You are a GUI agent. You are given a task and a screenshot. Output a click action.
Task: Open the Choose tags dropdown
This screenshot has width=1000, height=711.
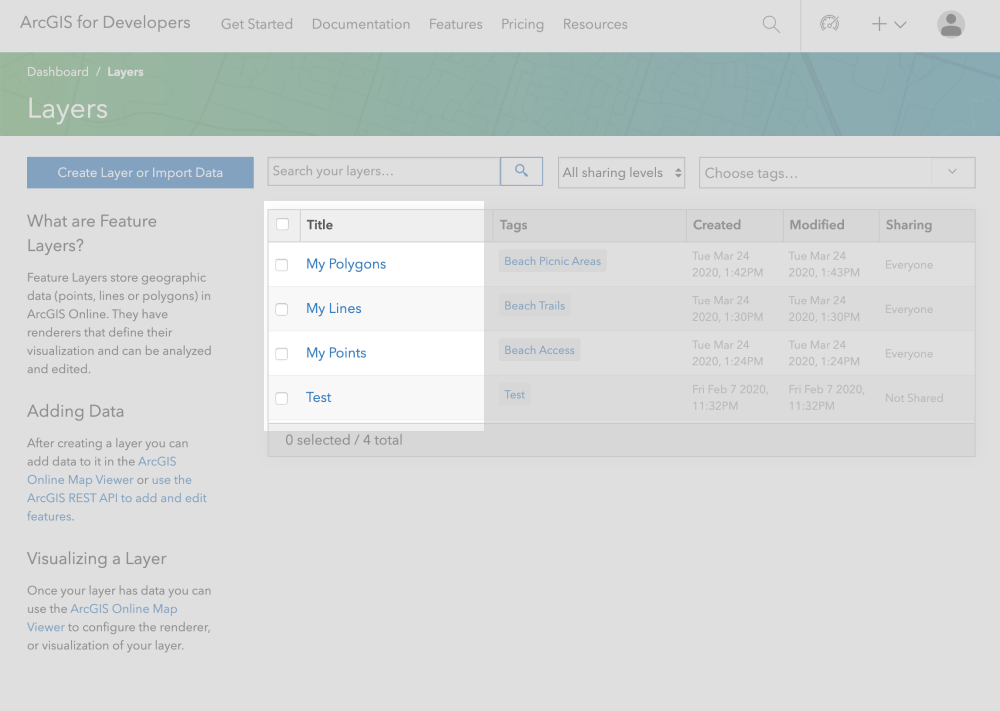(836, 172)
